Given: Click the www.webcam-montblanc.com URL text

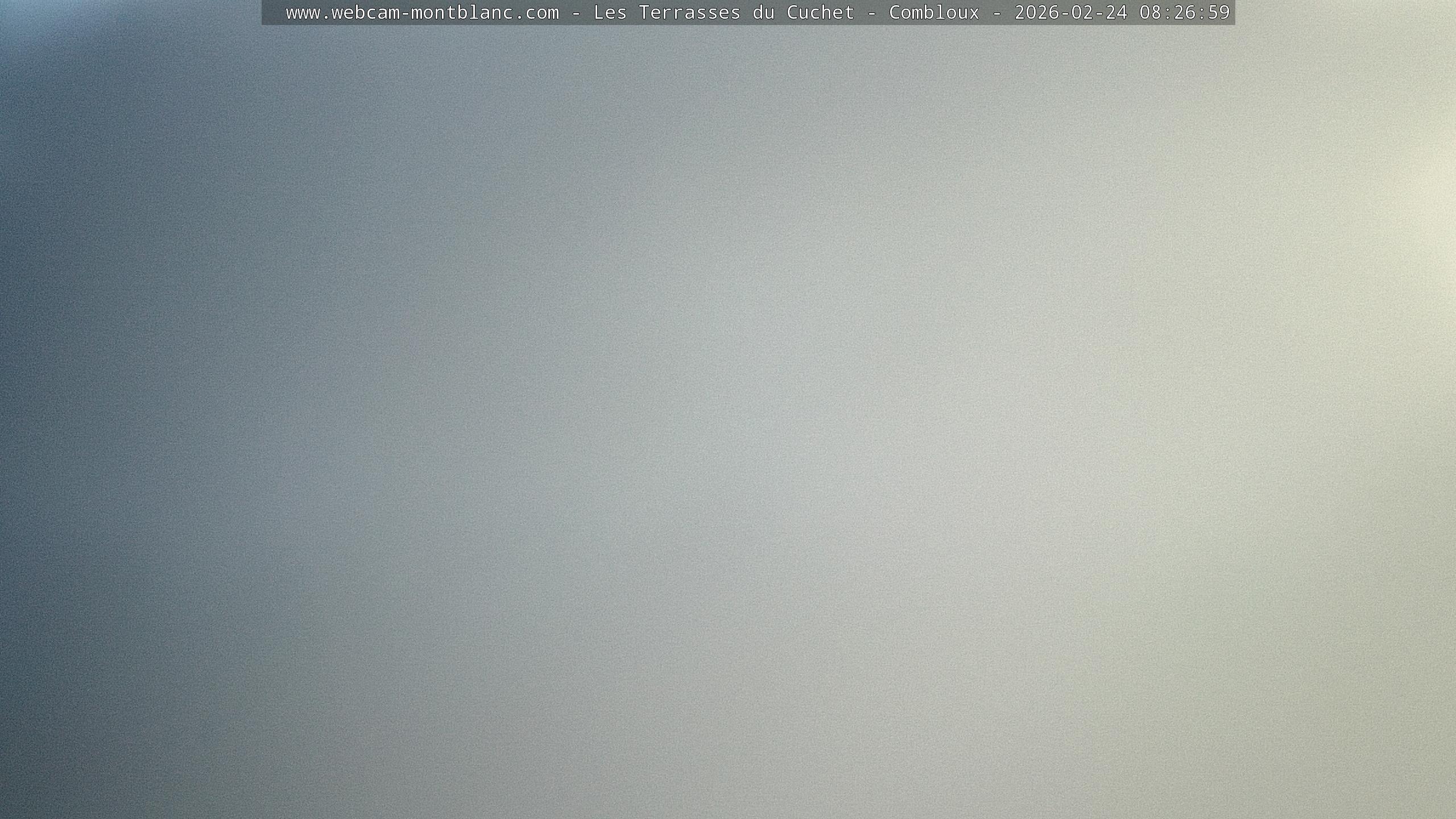Looking at the screenshot, I should click(x=422, y=13).
